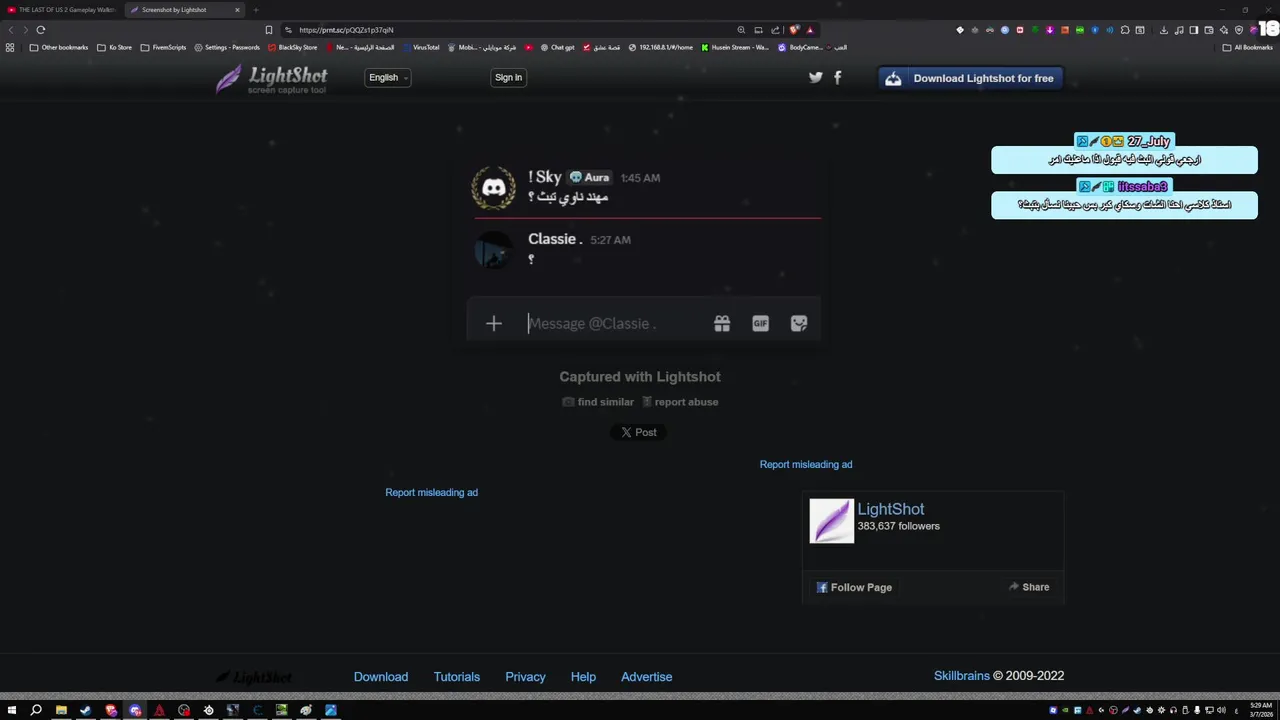This screenshot has width=1280, height=720.
Task: Click the Sign in button
Action: coord(508,78)
